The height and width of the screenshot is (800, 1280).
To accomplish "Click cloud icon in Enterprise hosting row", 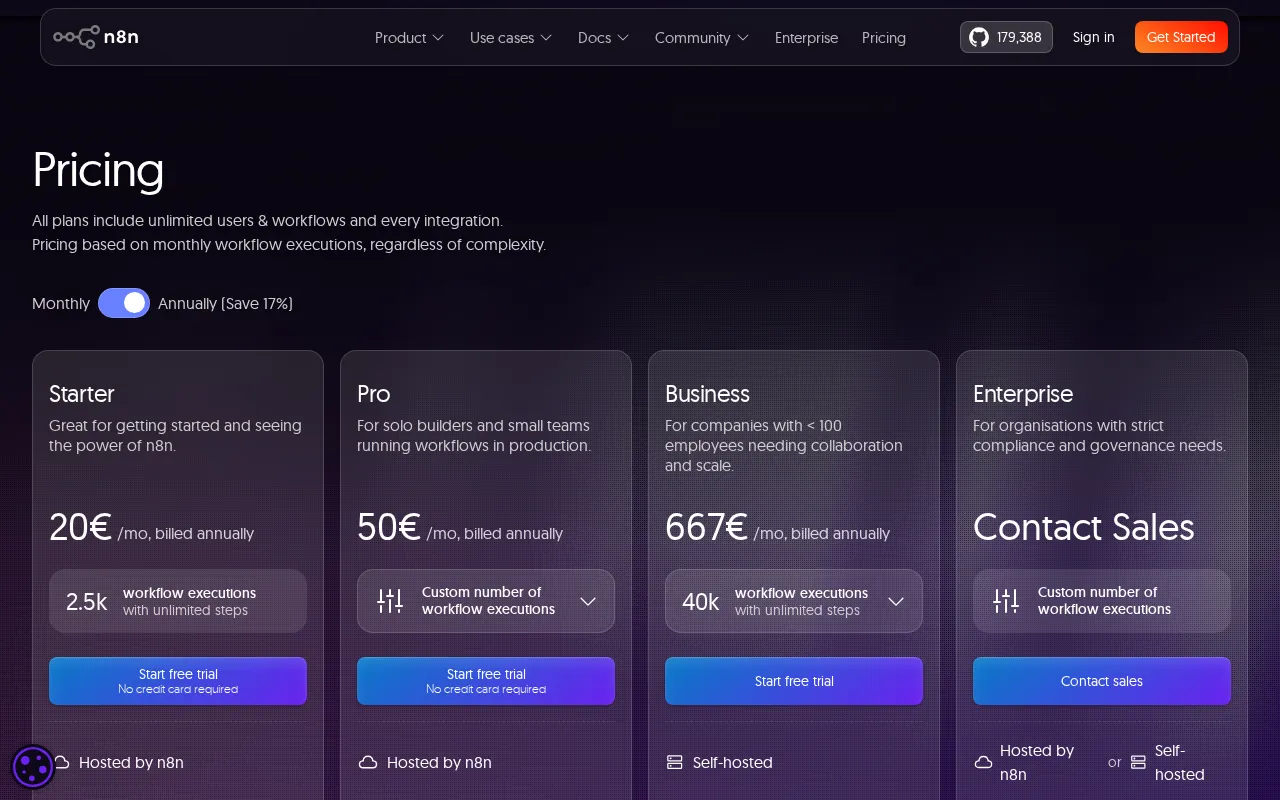I will point(983,762).
